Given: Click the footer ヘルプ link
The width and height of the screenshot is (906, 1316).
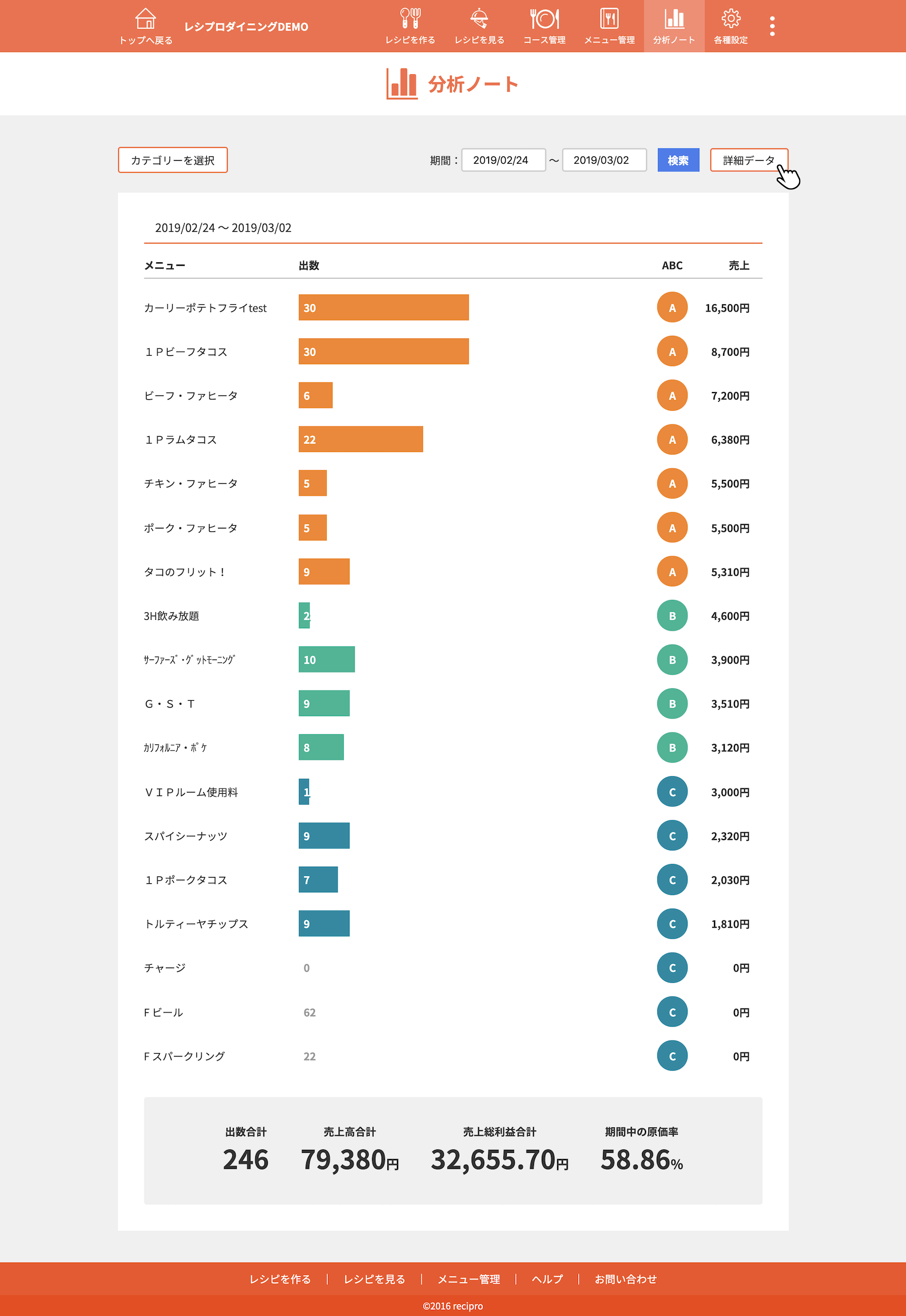Looking at the screenshot, I should tap(547, 1279).
